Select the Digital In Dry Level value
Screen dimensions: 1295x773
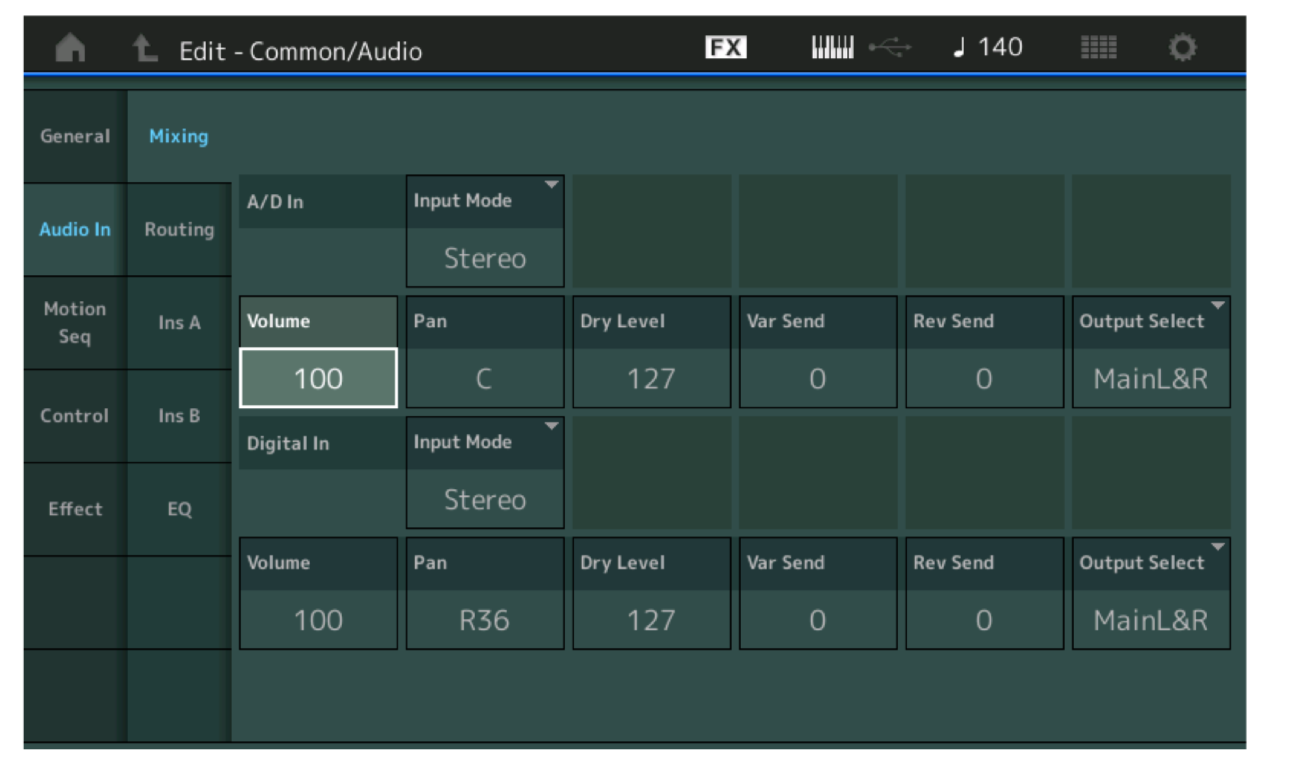tap(652, 620)
